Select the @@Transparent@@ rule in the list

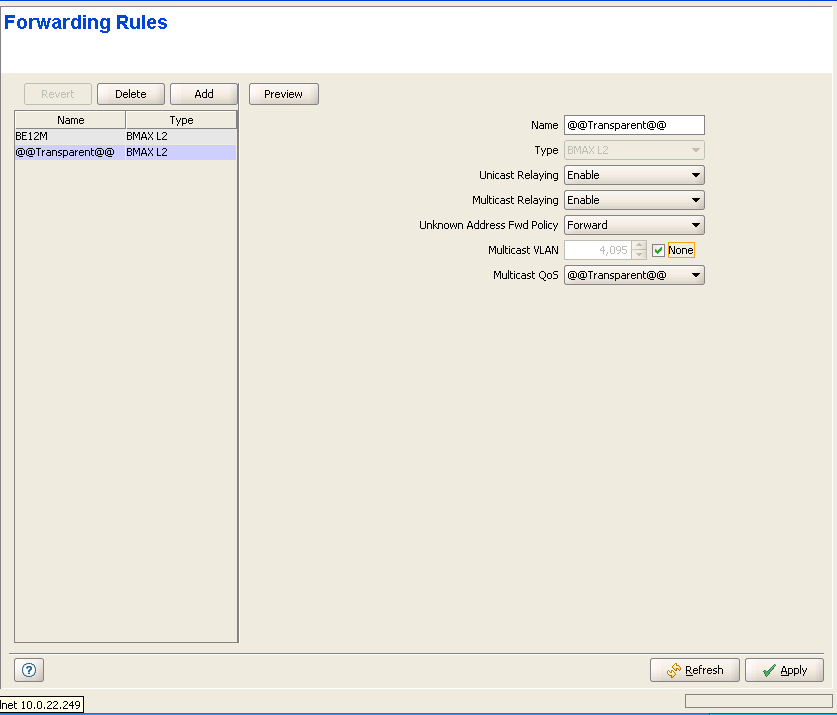point(70,152)
